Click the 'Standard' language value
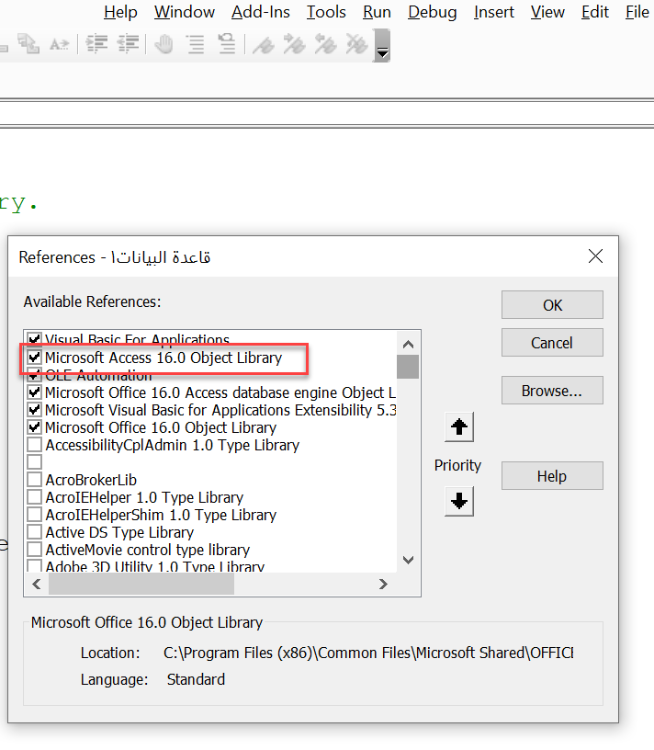The image size is (654, 750). (x=196, y=679)
